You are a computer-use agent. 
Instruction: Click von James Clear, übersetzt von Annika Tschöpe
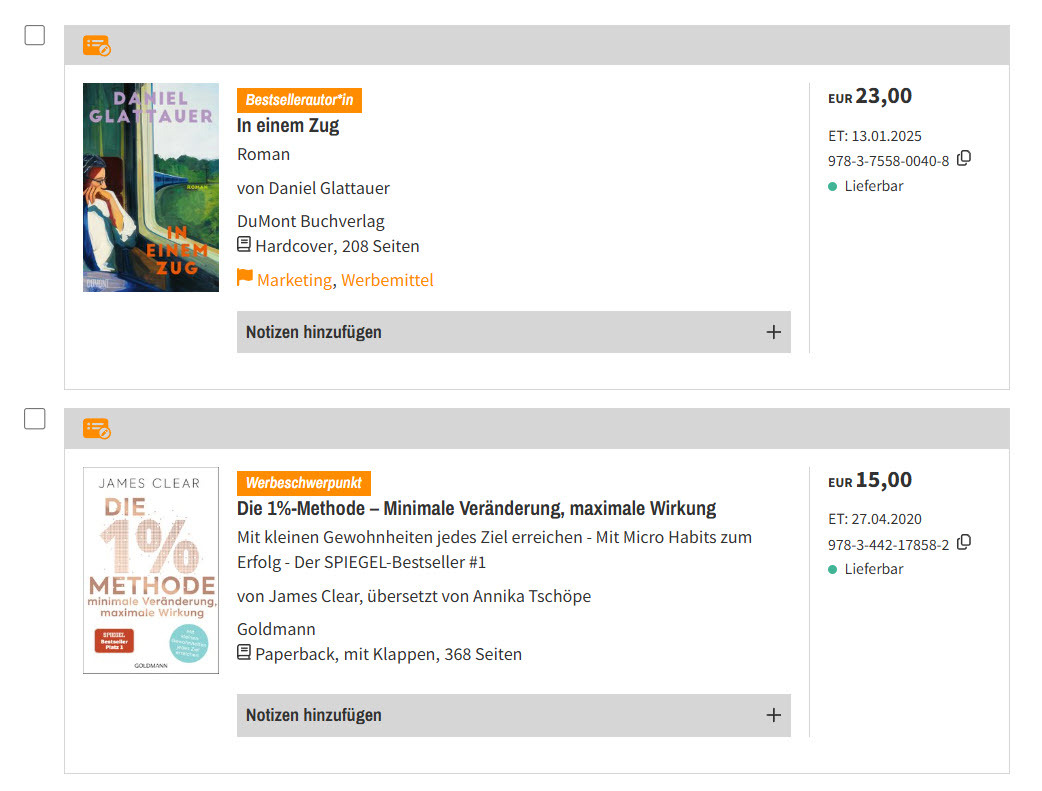(x=414, y=596)
